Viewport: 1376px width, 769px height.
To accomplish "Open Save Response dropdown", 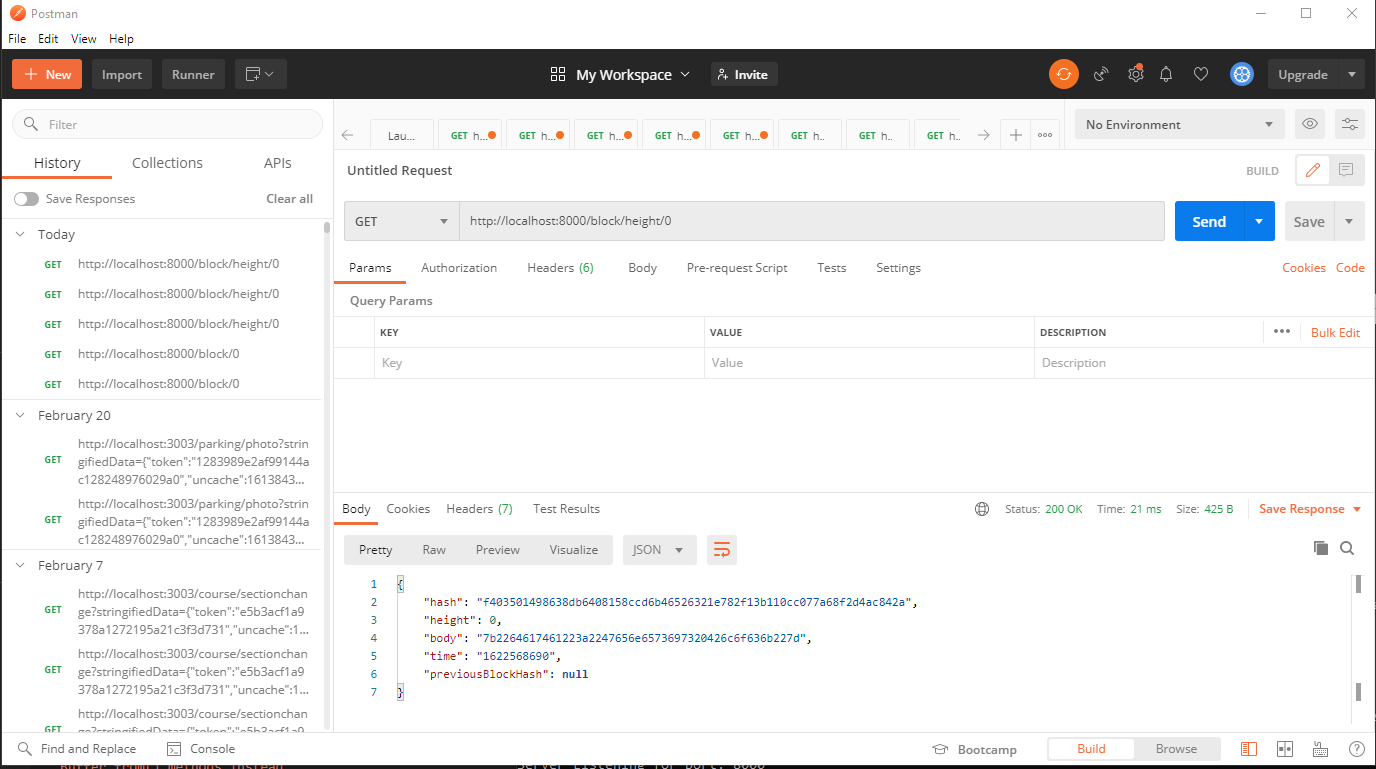I will 1310,509.
